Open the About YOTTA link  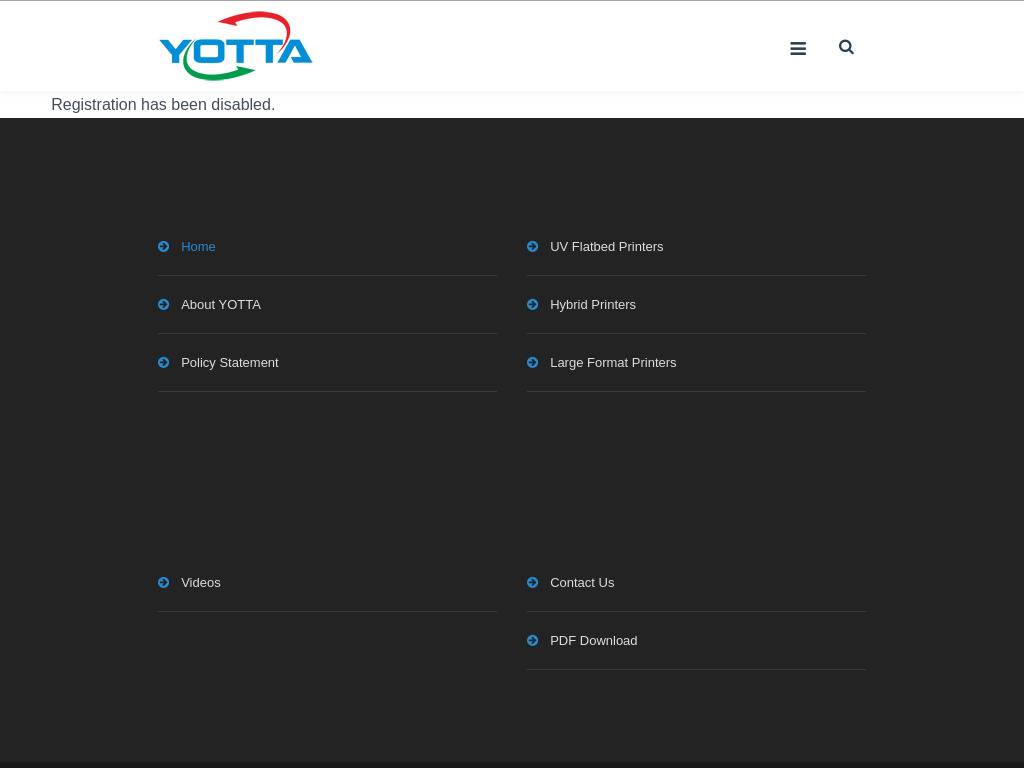click(221, 305)
